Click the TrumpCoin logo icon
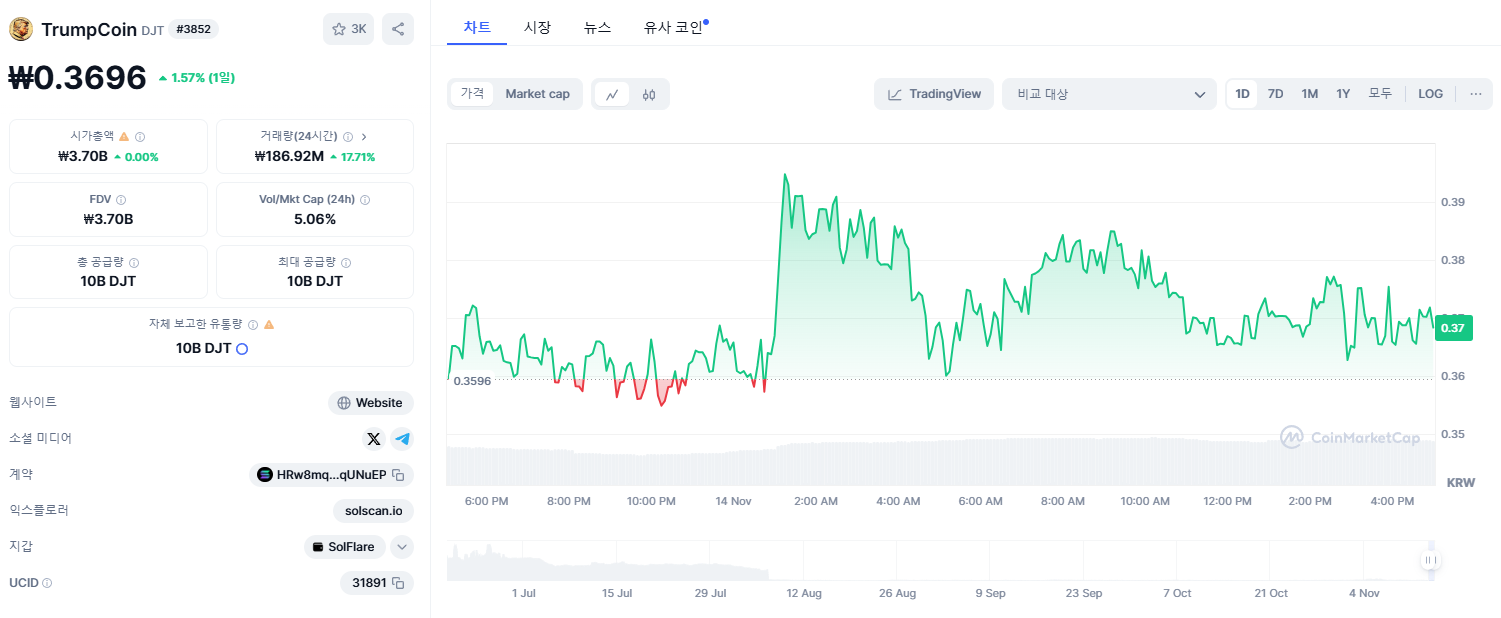This screenshot has height=618, width=1501. point(21,29)
